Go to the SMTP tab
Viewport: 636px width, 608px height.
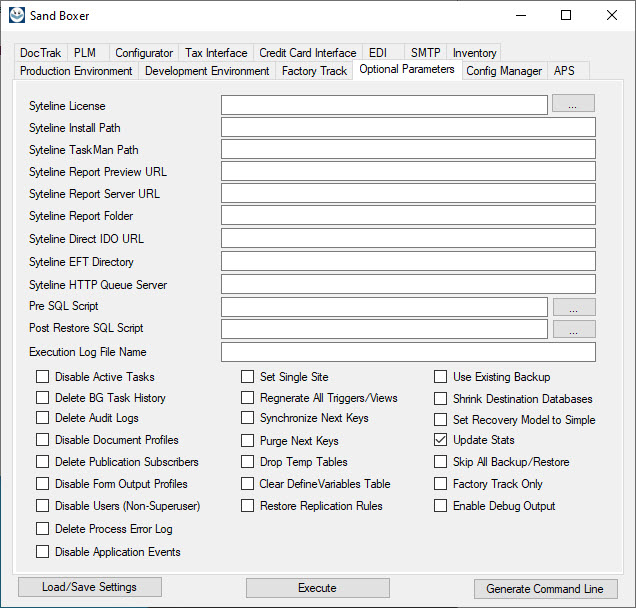pyautogui.click(x=425, y=53)
